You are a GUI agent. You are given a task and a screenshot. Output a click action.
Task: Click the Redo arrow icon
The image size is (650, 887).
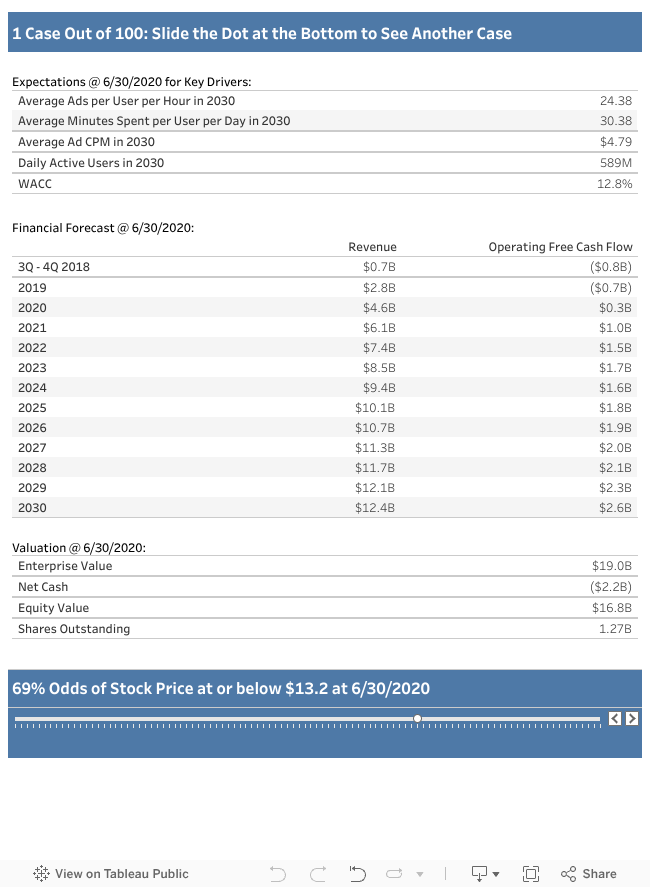coord(318,873)
